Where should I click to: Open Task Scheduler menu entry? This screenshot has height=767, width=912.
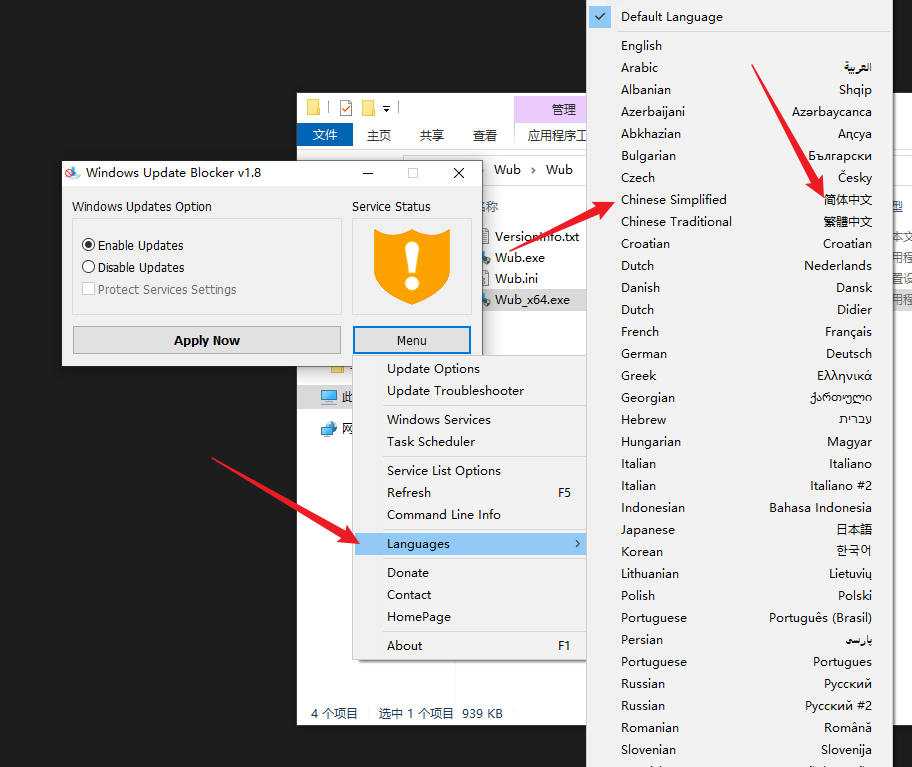coord(470,442)
